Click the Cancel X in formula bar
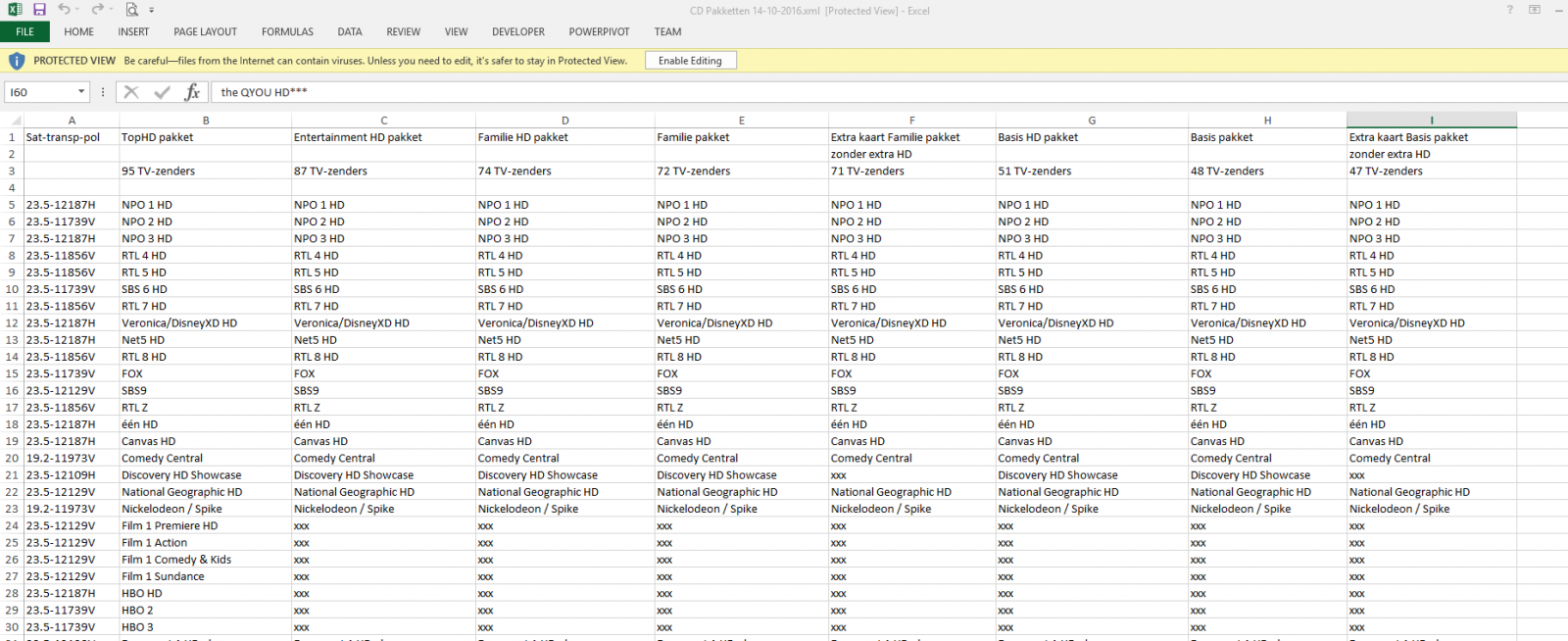 tap(131, 92)
